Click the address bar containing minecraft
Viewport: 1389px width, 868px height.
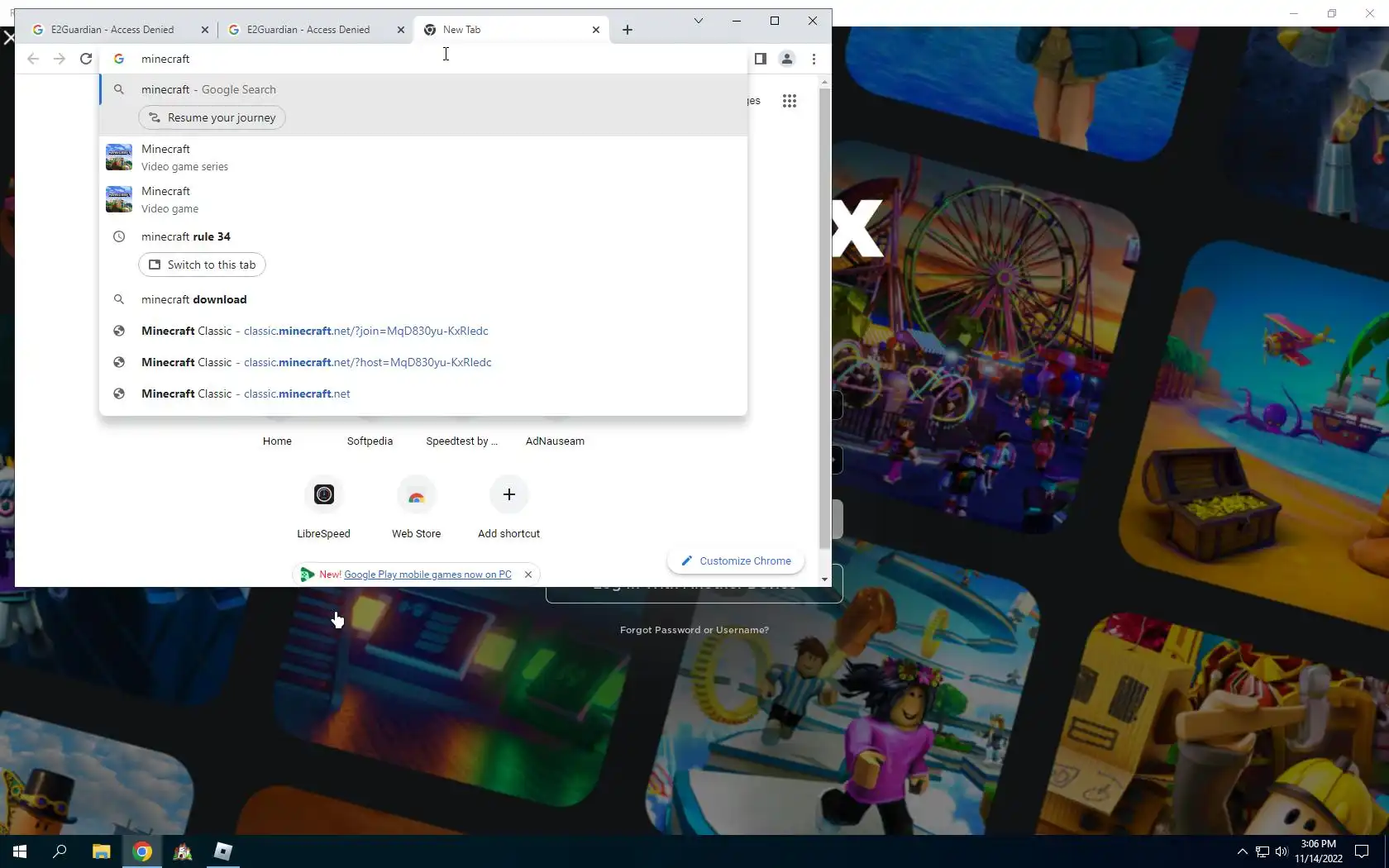click(423, 59)
